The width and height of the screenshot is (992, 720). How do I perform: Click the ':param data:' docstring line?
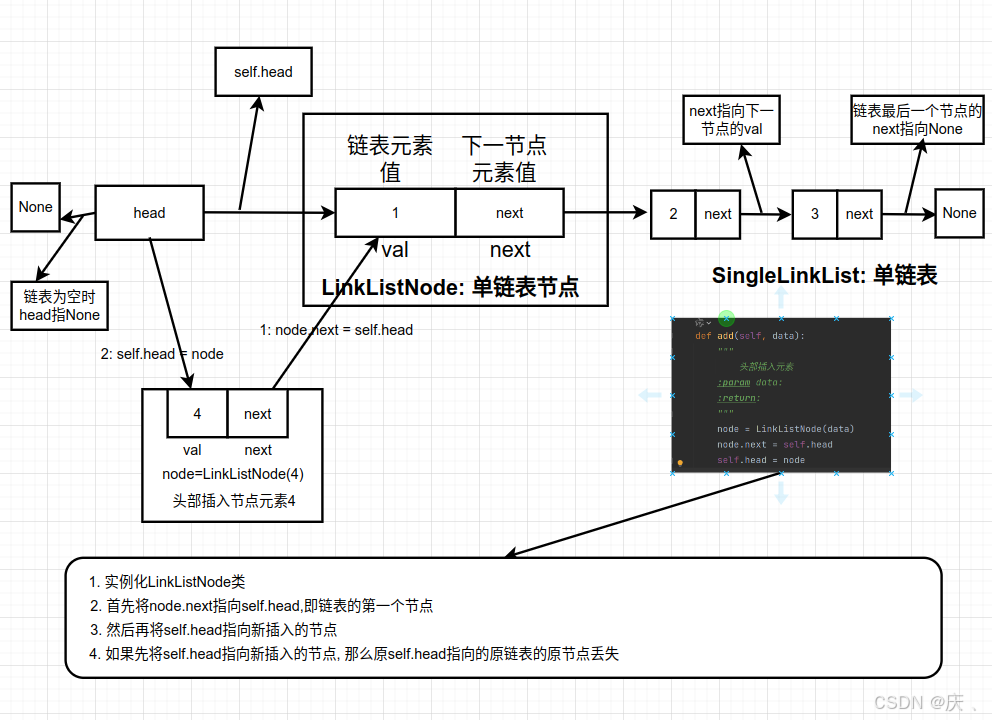pos(750,382)
